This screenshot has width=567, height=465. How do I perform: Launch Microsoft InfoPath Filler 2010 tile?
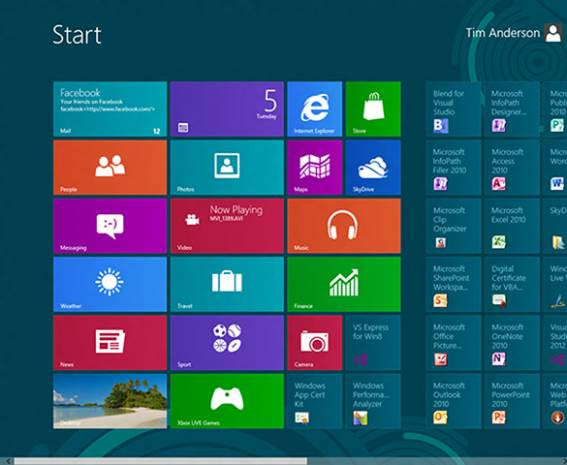pyautogui.click(x=453, y=167)
